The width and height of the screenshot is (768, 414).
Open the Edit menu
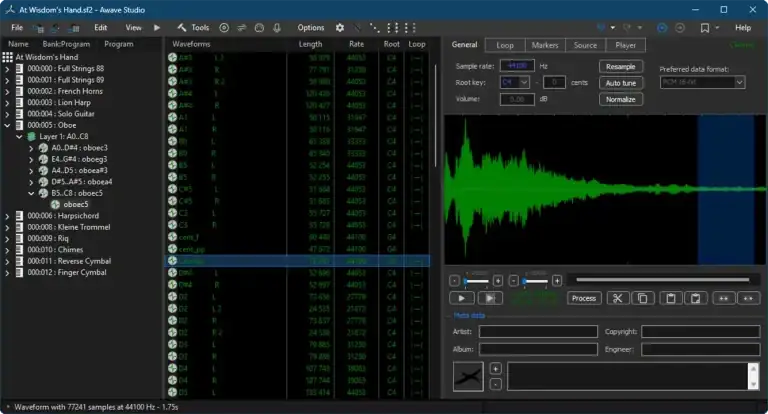click(x=101, y=28)
